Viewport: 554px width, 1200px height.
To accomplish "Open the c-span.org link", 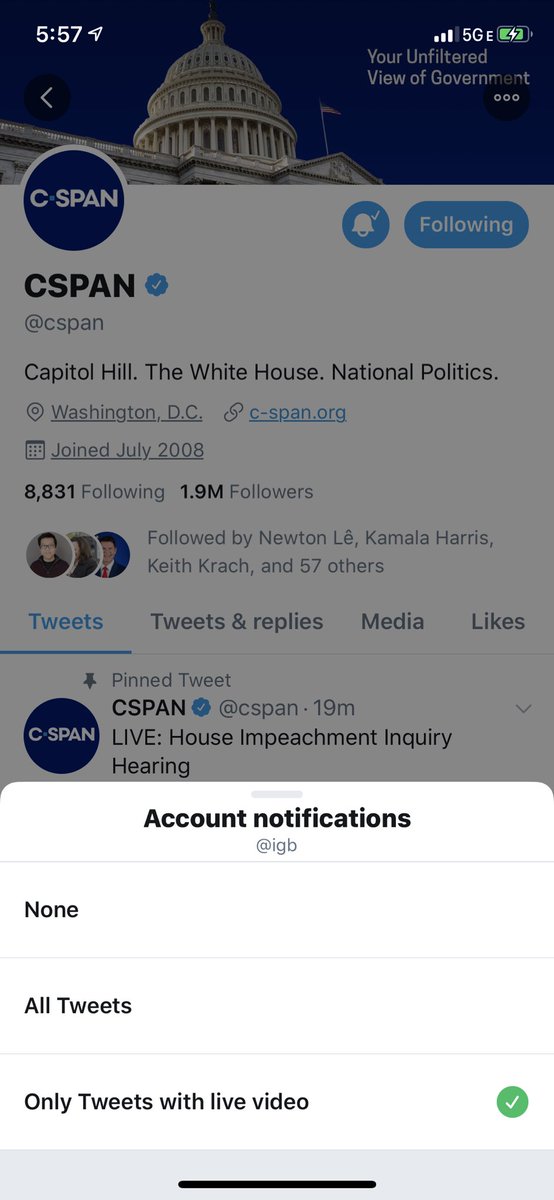I will tap(298, 412).
